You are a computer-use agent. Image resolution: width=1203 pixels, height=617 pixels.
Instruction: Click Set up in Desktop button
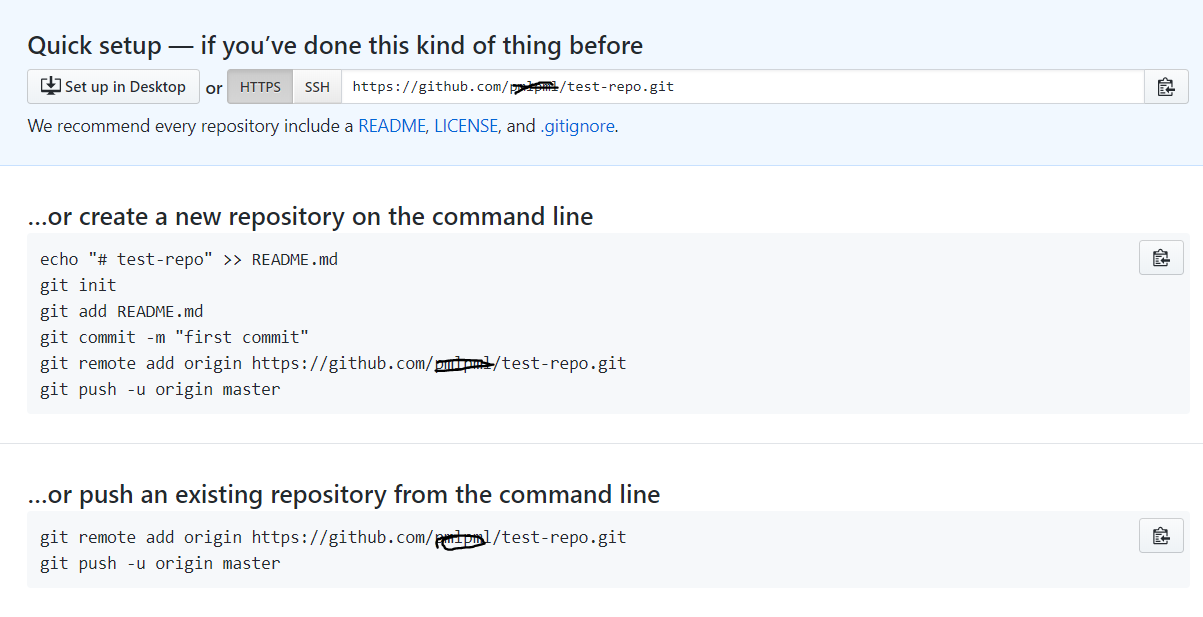pos(113,87)
